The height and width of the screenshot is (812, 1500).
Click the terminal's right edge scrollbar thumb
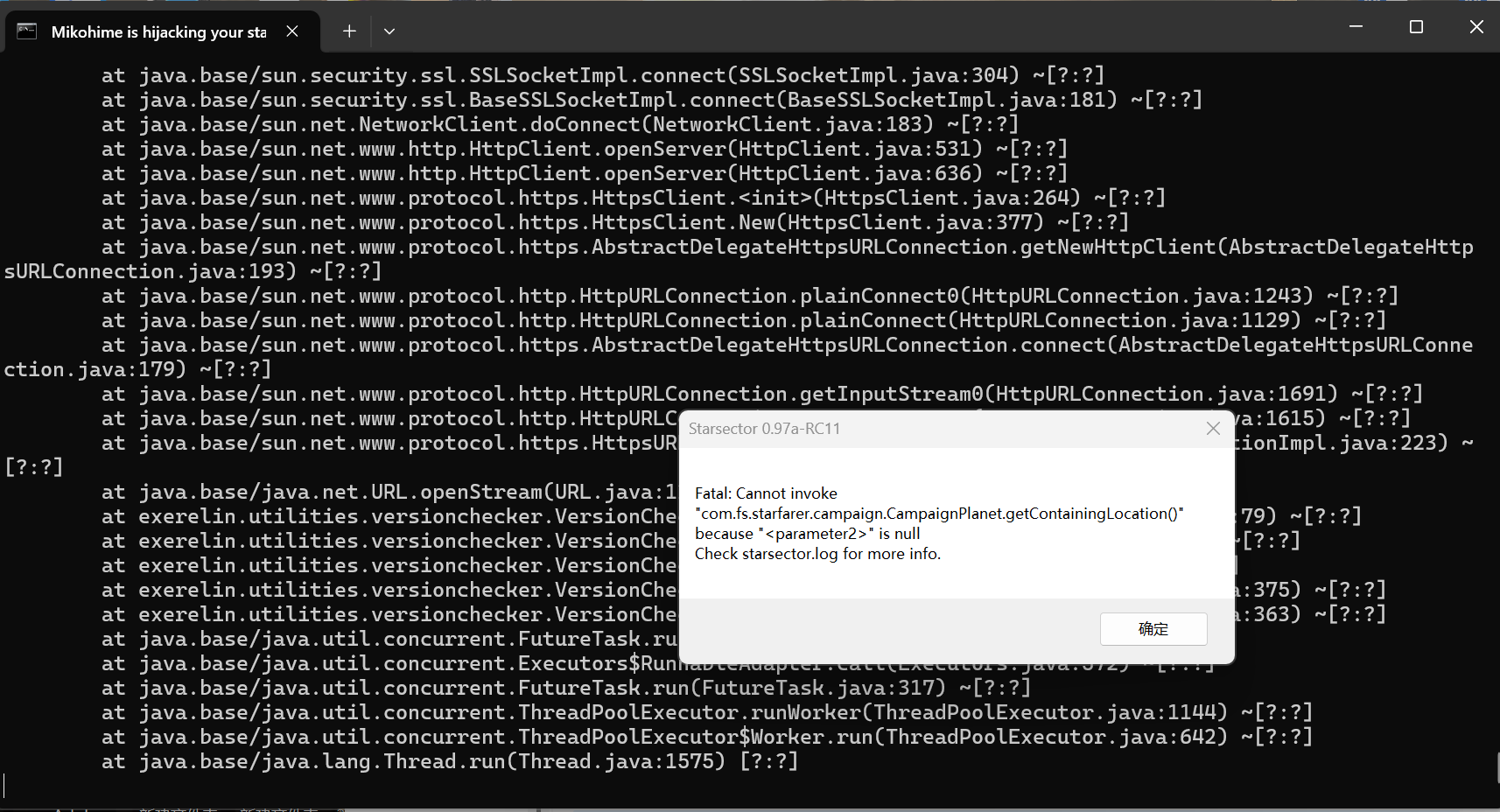tap(1496, 767)
